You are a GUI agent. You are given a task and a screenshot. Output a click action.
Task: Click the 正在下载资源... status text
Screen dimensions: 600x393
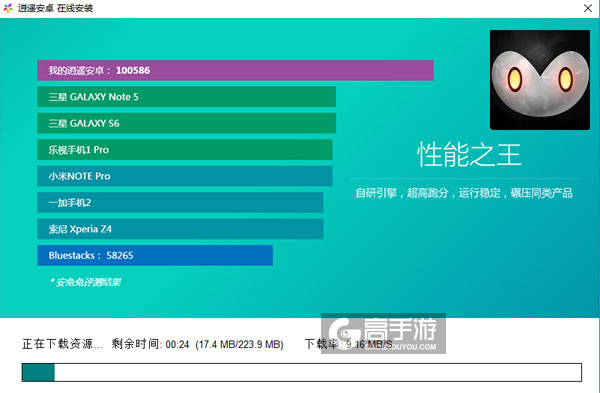(62, 344)
